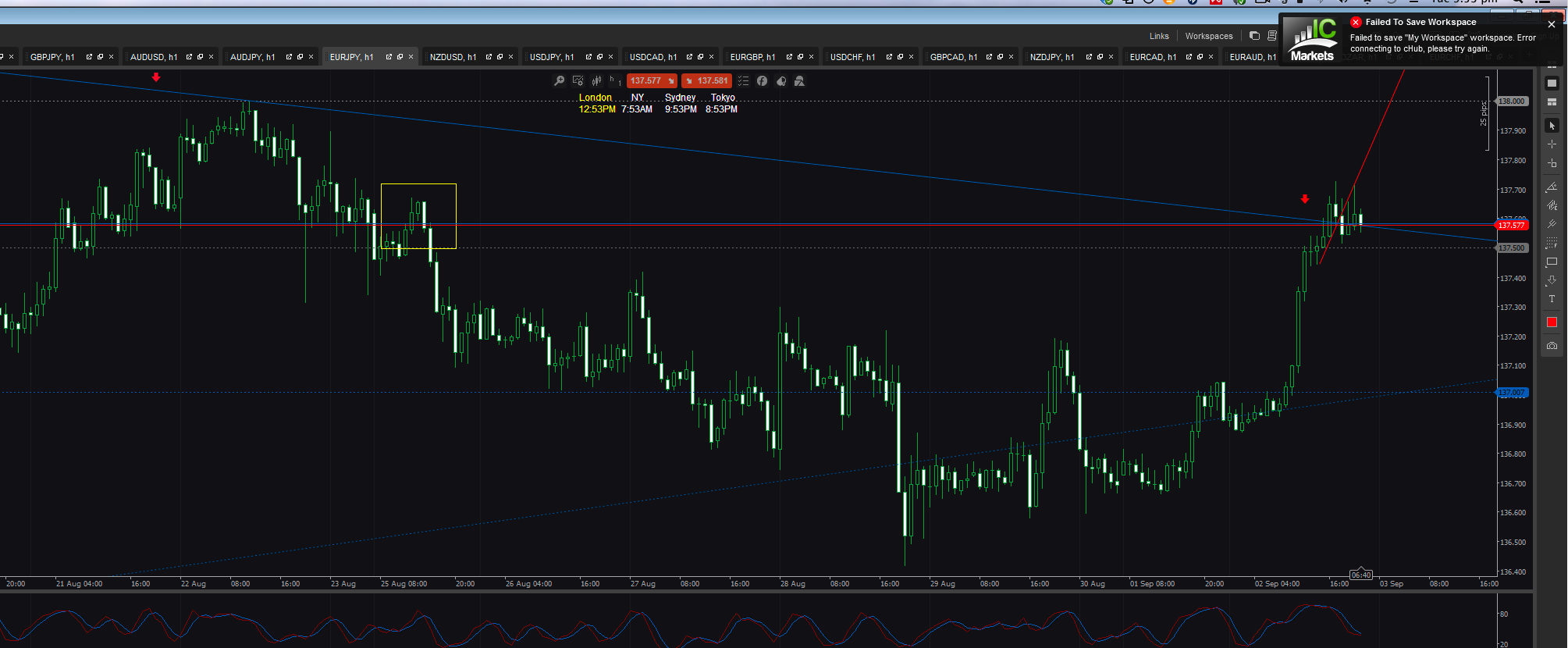Image resolution: width=1568 pixels, height=648 pixels.
Task: Select the equidistant channel tool
Action: [x=1552, y=206]
